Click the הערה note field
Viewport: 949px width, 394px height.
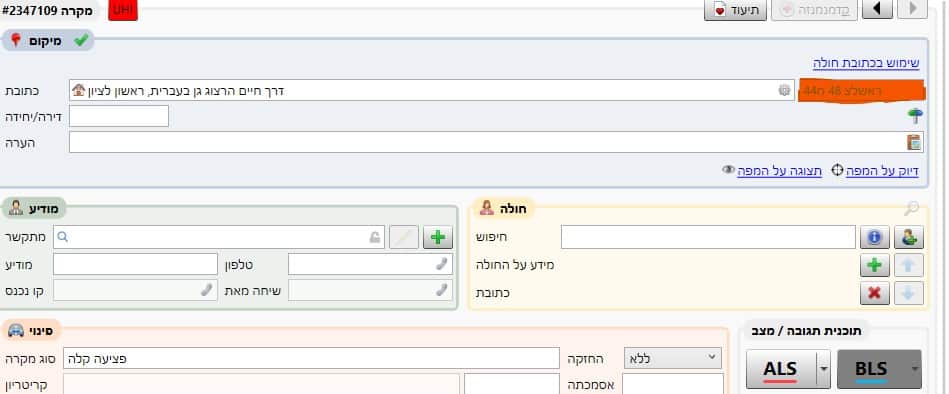click(x=496, y=142)
